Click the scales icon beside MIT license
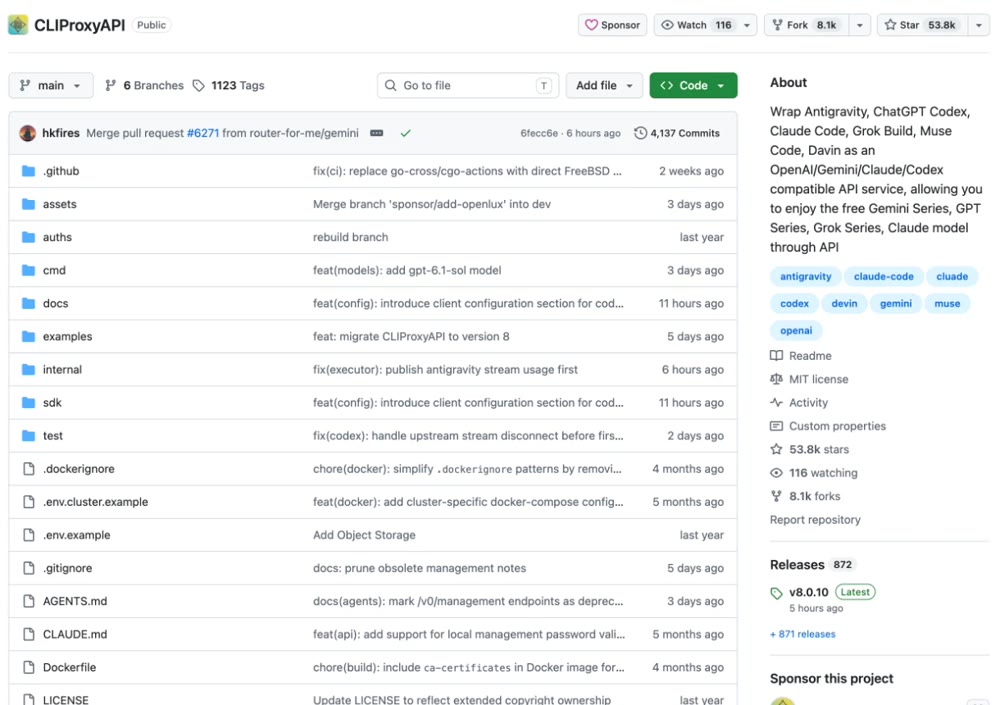 776,379
